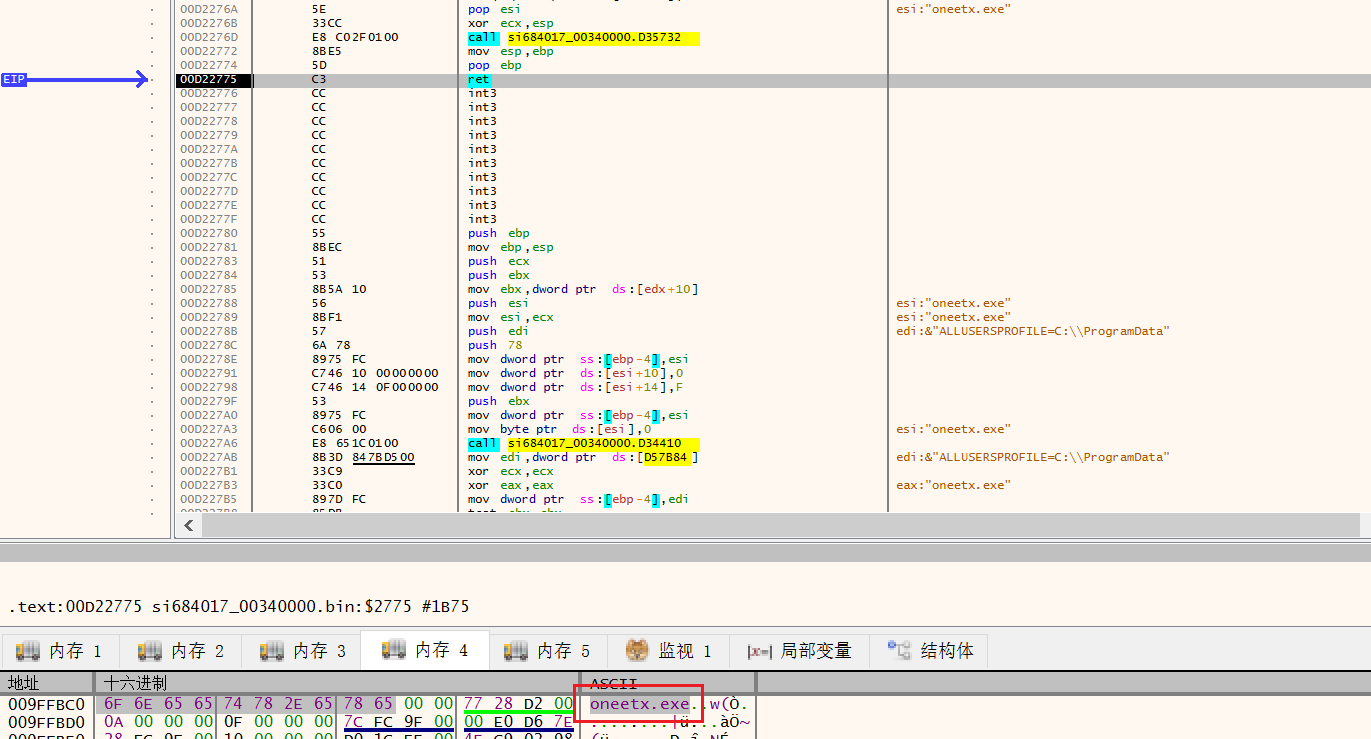Viewport: 1371px width, 739px height.
Task: Switch to the 局部变量 tab
Action: (x=800, y=651)
